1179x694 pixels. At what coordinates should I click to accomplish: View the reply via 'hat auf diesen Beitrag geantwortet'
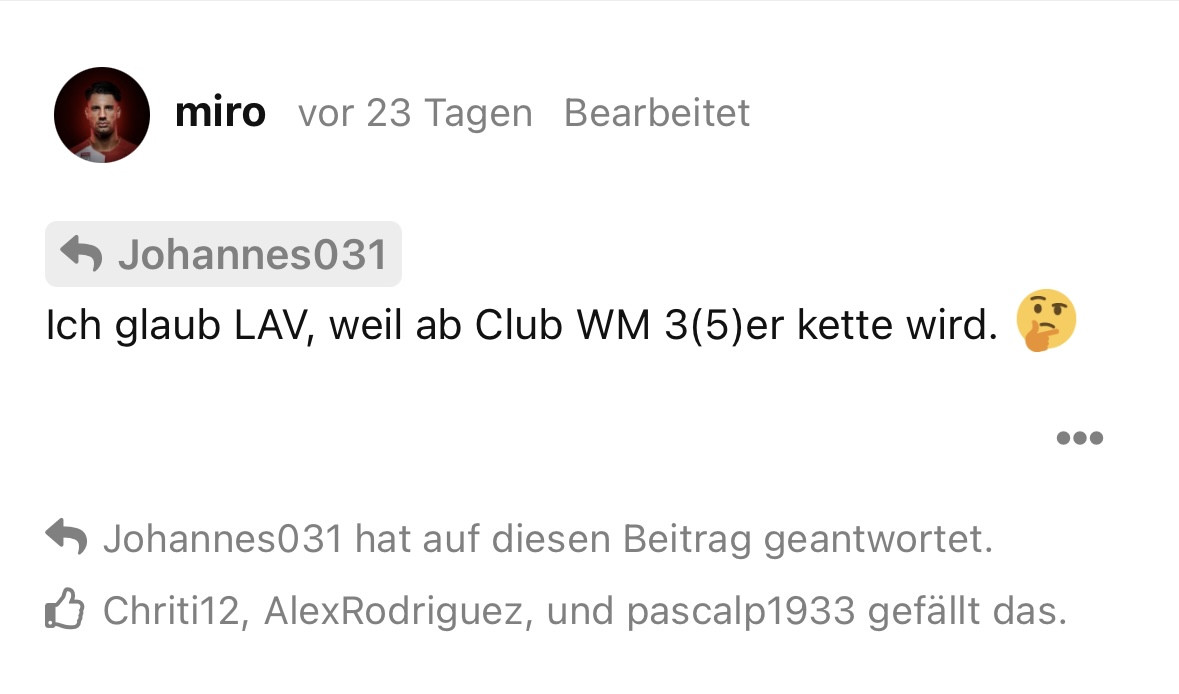click(674, 540)
